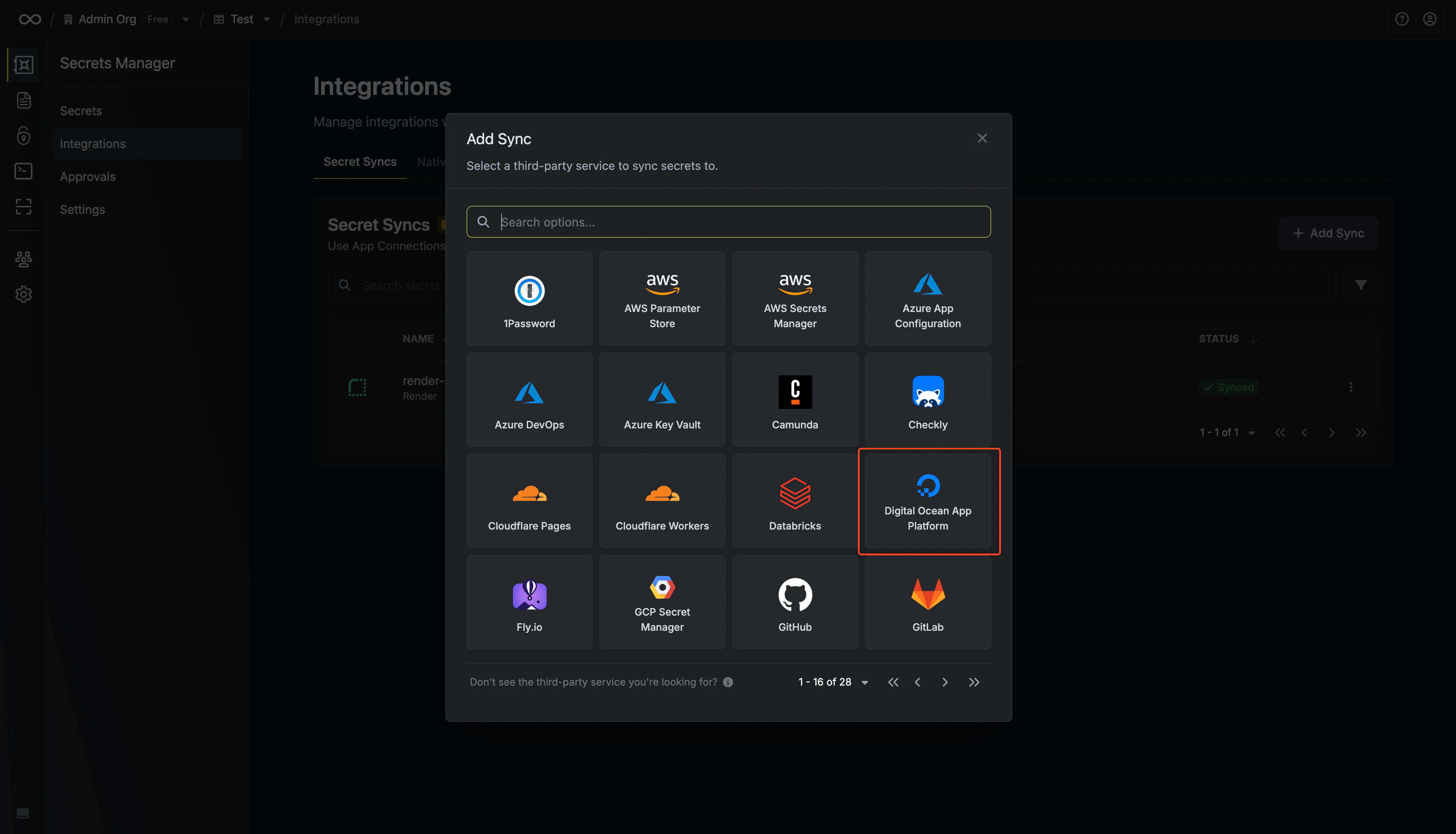
Task: Select the Camunda sync tile
Action: click(x=795, y=399)
